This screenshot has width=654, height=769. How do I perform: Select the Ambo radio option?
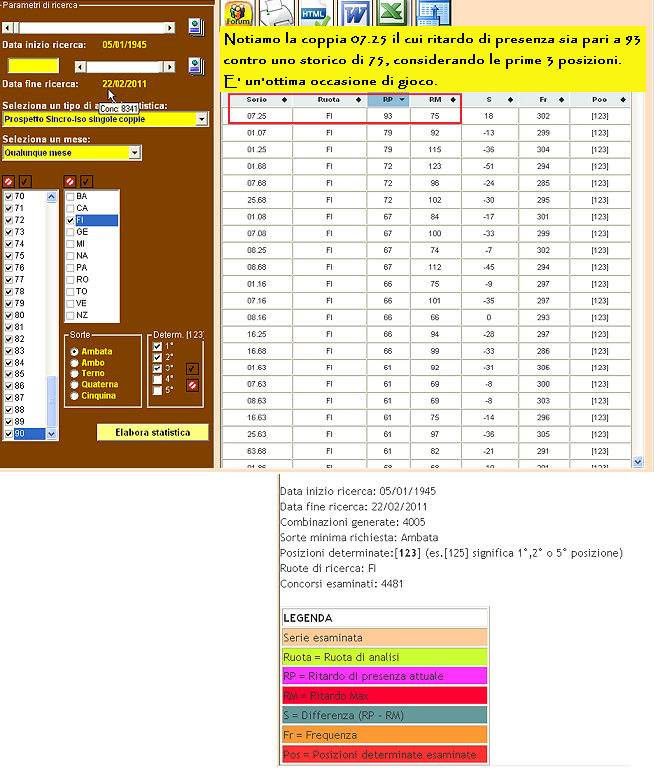pyautogui.click(x=74, y=363)
